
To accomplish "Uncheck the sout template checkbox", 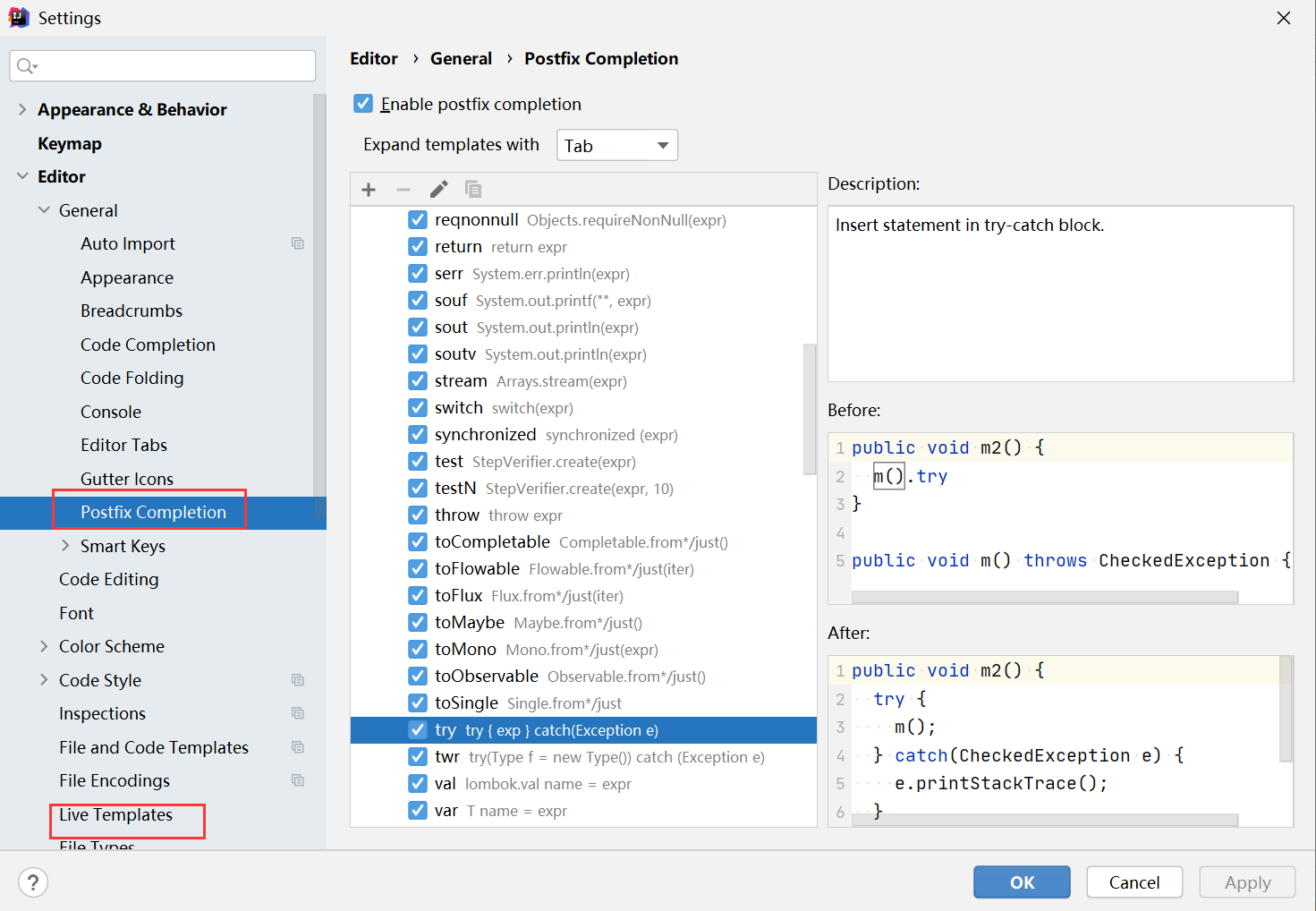I will (x=418, y=328).
